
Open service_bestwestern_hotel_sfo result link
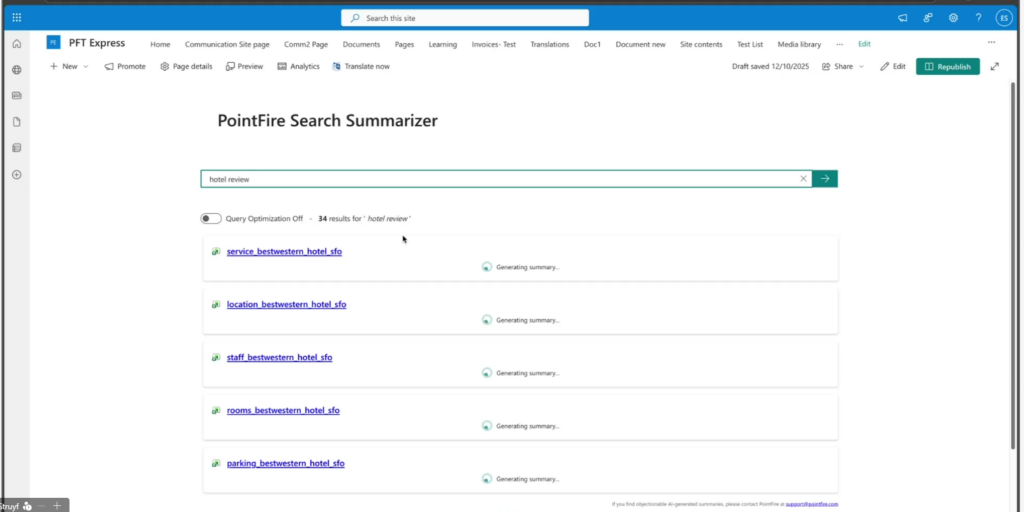click(284, 251)
